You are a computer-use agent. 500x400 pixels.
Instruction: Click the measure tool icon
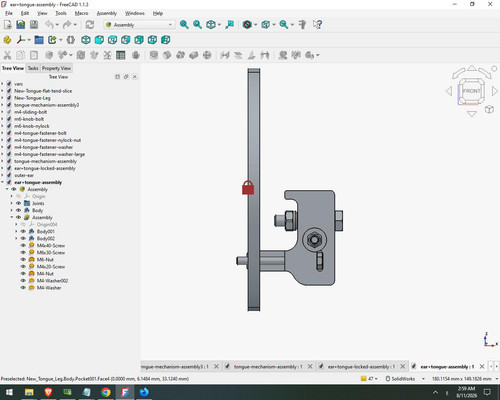302,25
